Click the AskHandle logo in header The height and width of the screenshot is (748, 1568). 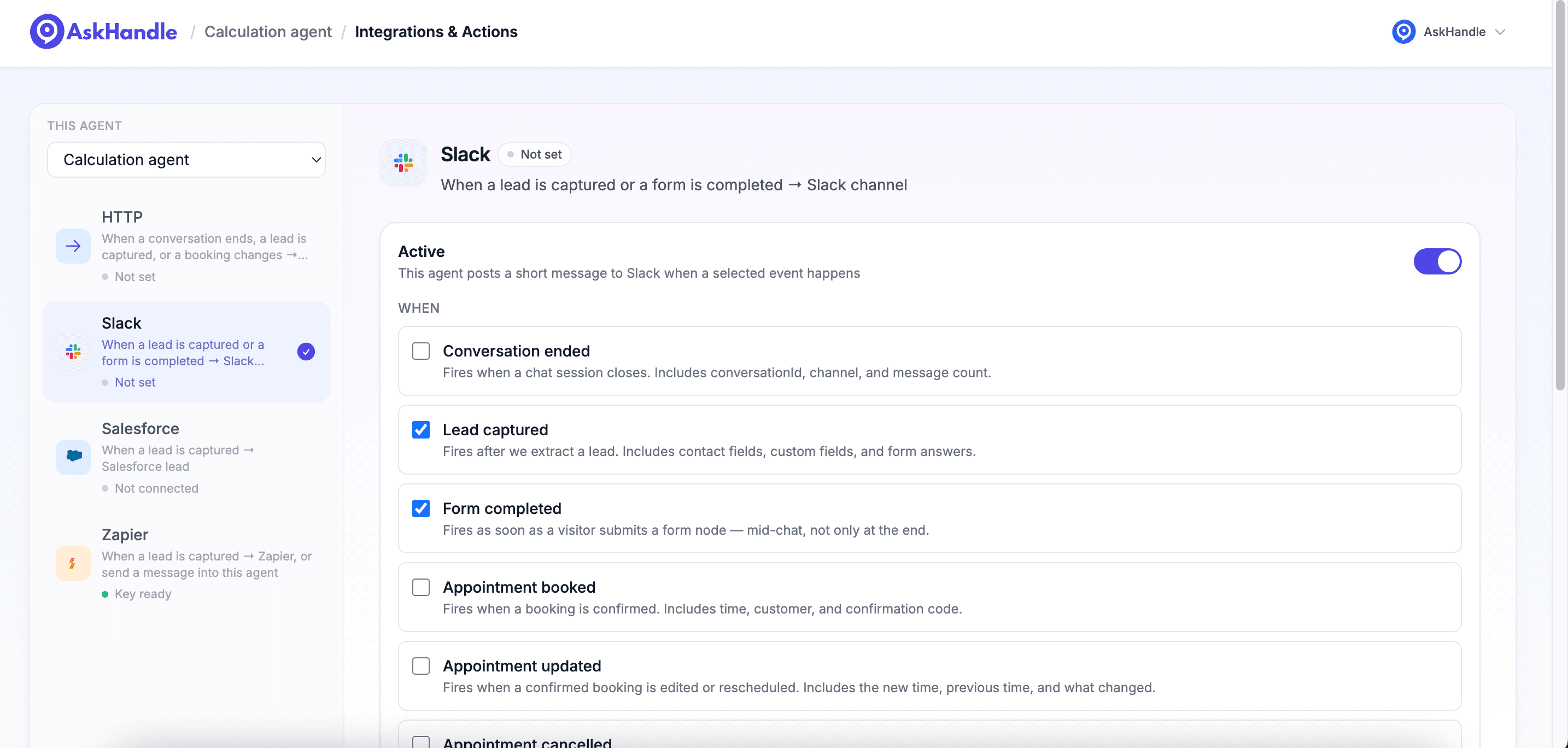[x=103, y=32]
